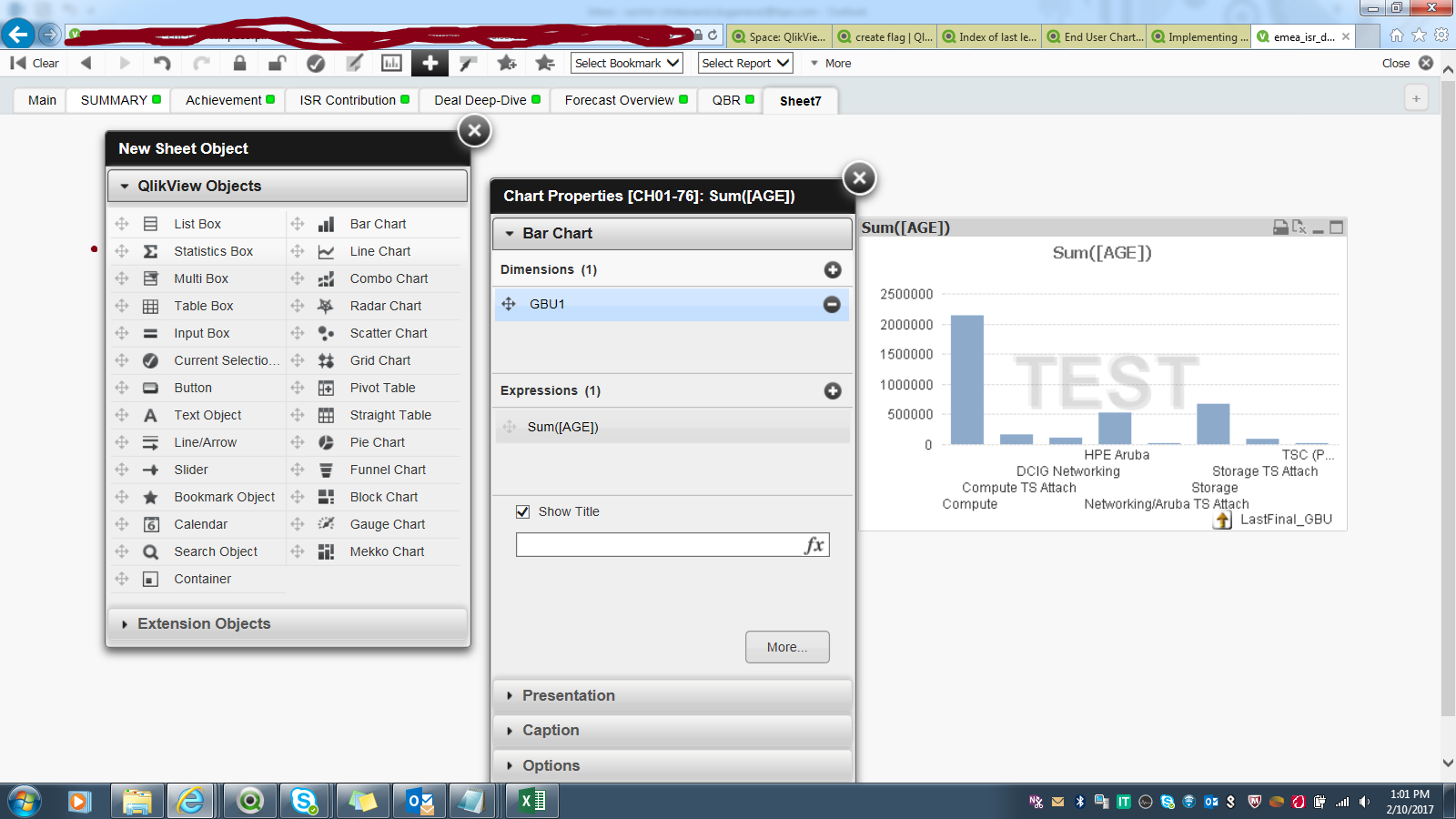The image size is (1456, 819).
Task: Add a new sheet with plus button
Action: [x=1416, y=98]
